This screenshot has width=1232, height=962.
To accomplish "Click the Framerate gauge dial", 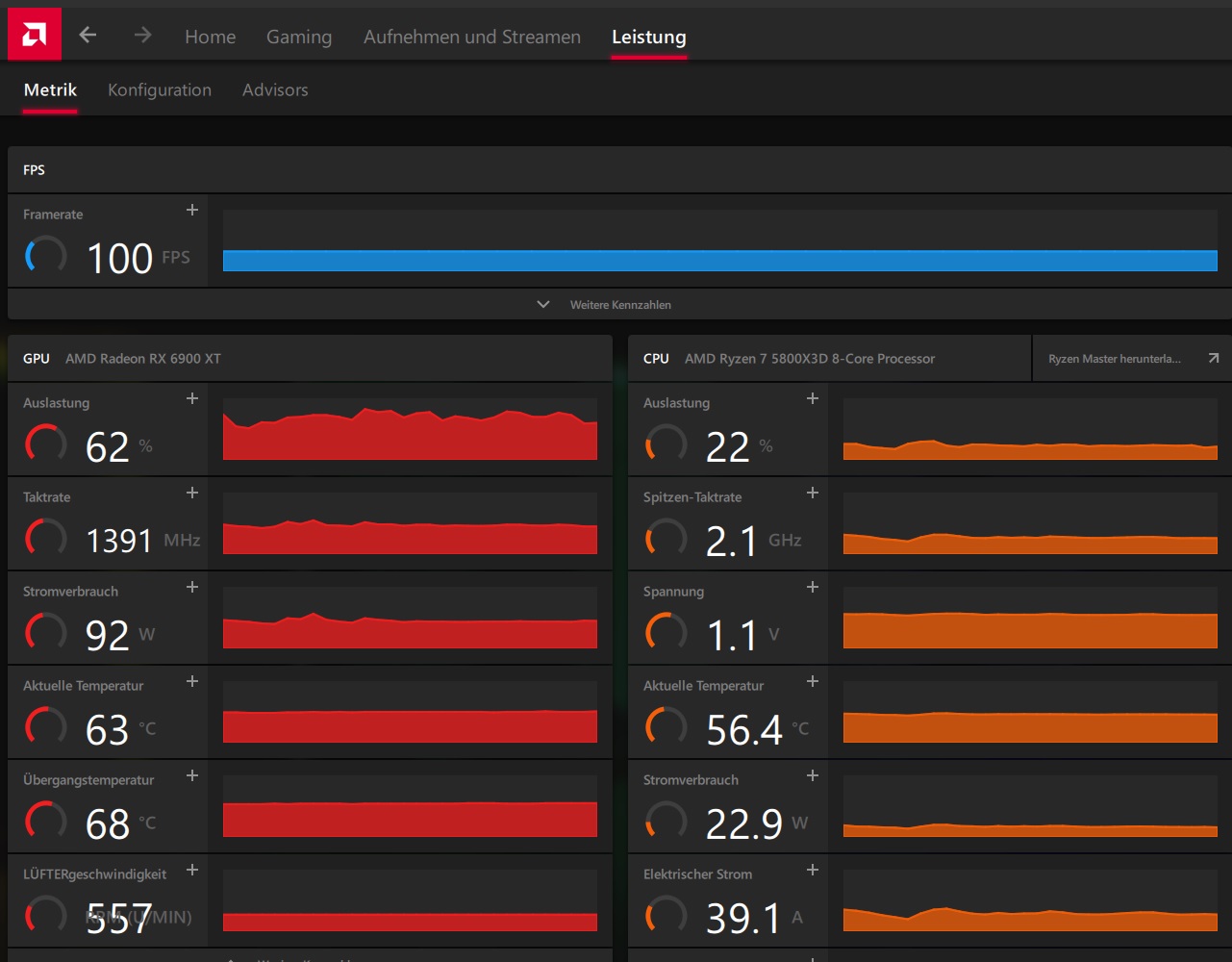I will click(x=45, y=255).
